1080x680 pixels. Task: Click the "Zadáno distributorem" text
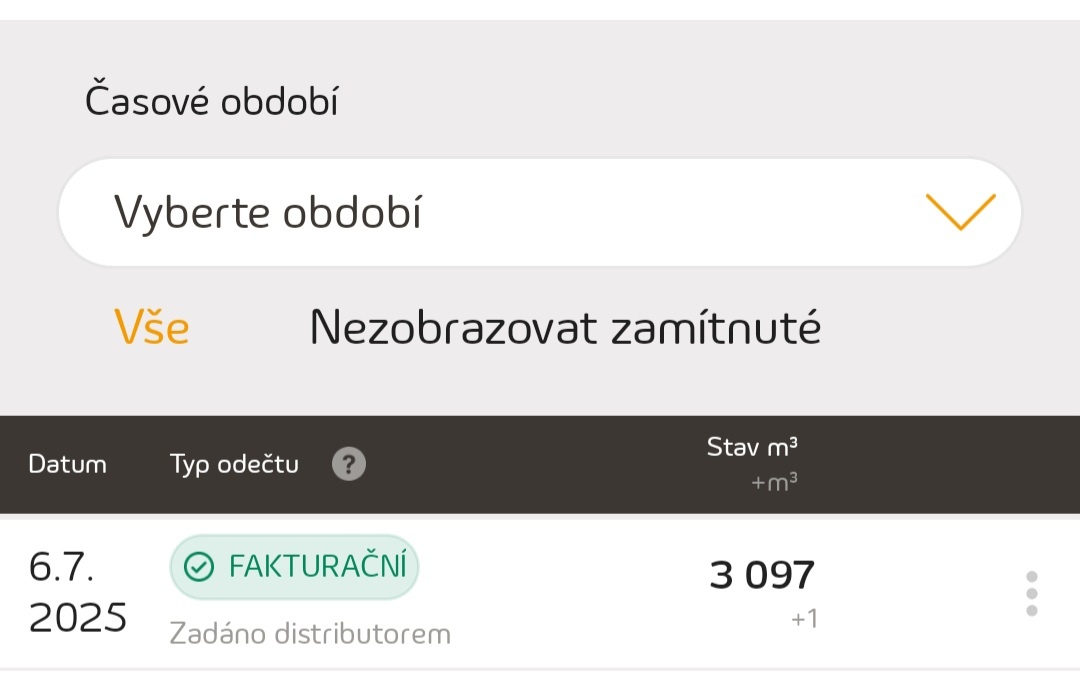click(x=310, y=634)
